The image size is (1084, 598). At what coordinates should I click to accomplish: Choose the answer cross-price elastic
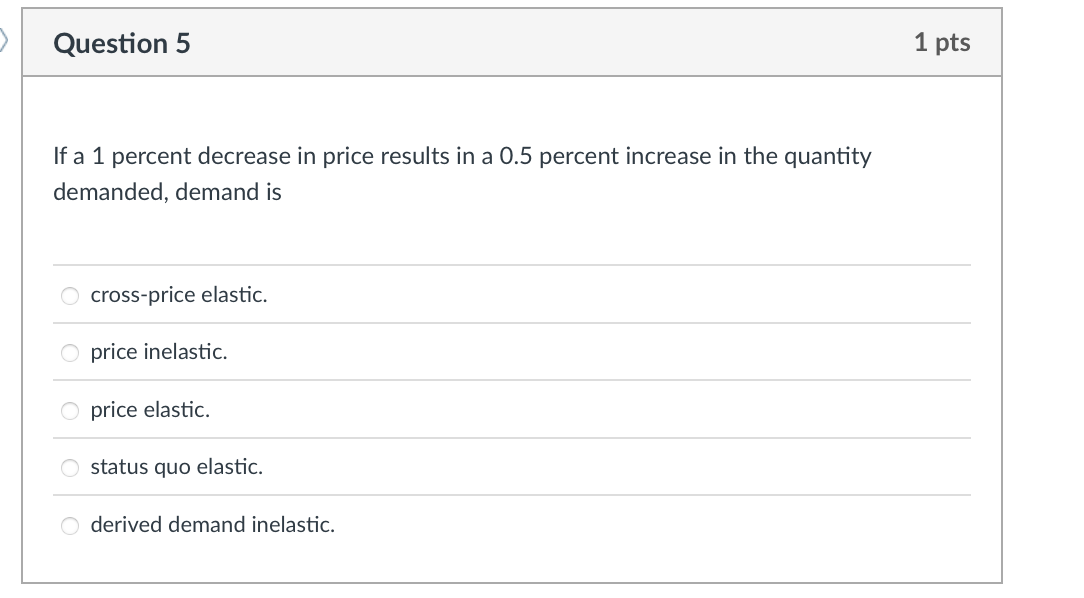point(178,295)
